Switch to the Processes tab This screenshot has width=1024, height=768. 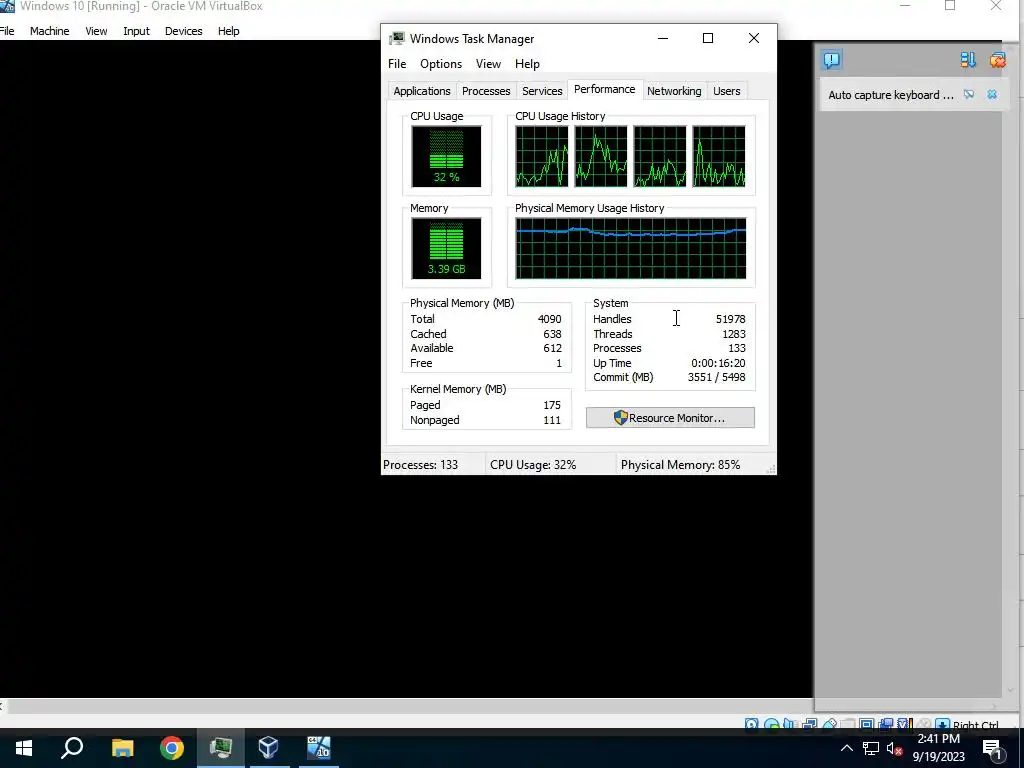pos(486,91)
